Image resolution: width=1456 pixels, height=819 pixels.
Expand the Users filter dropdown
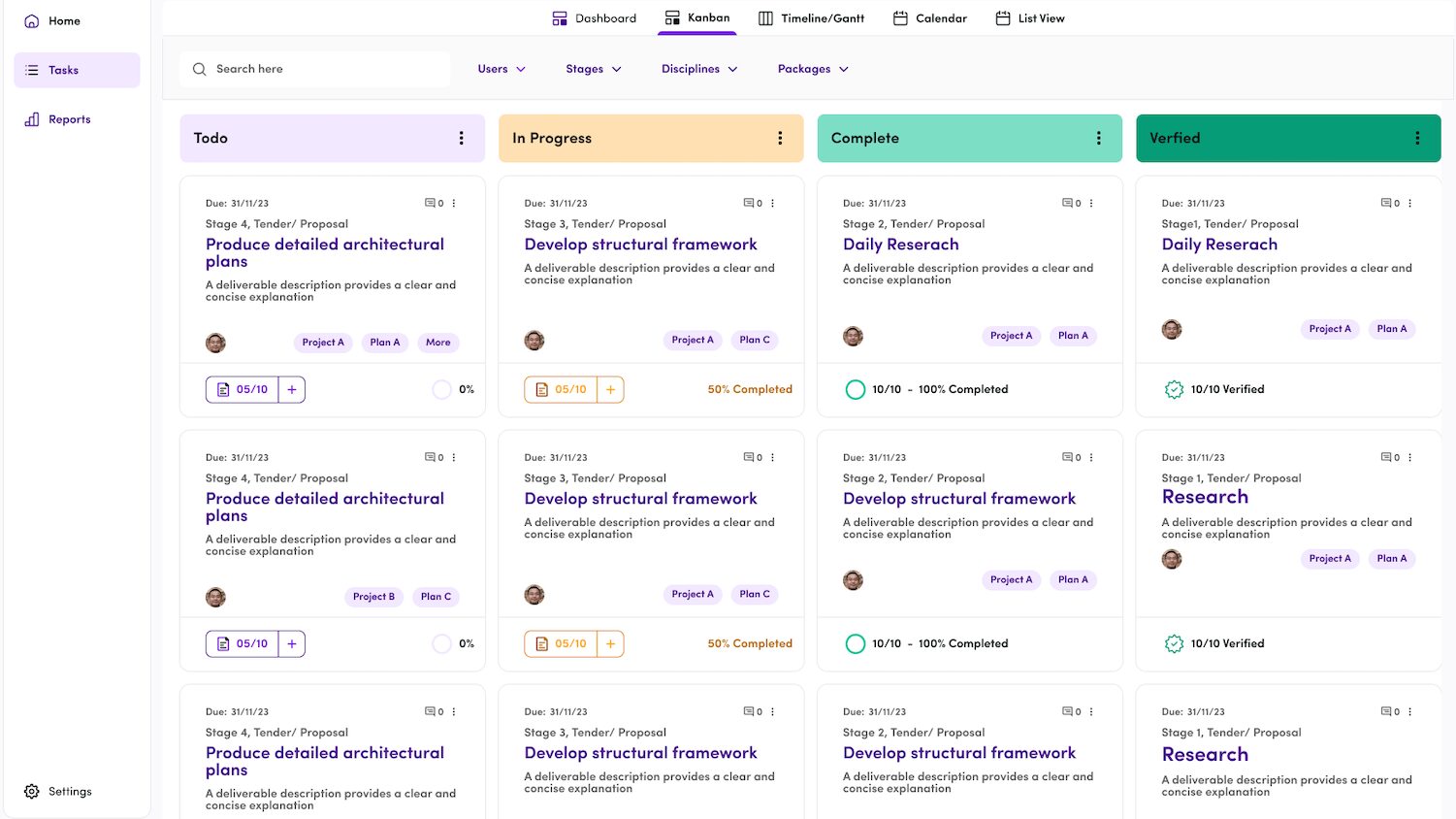point(501,69)
